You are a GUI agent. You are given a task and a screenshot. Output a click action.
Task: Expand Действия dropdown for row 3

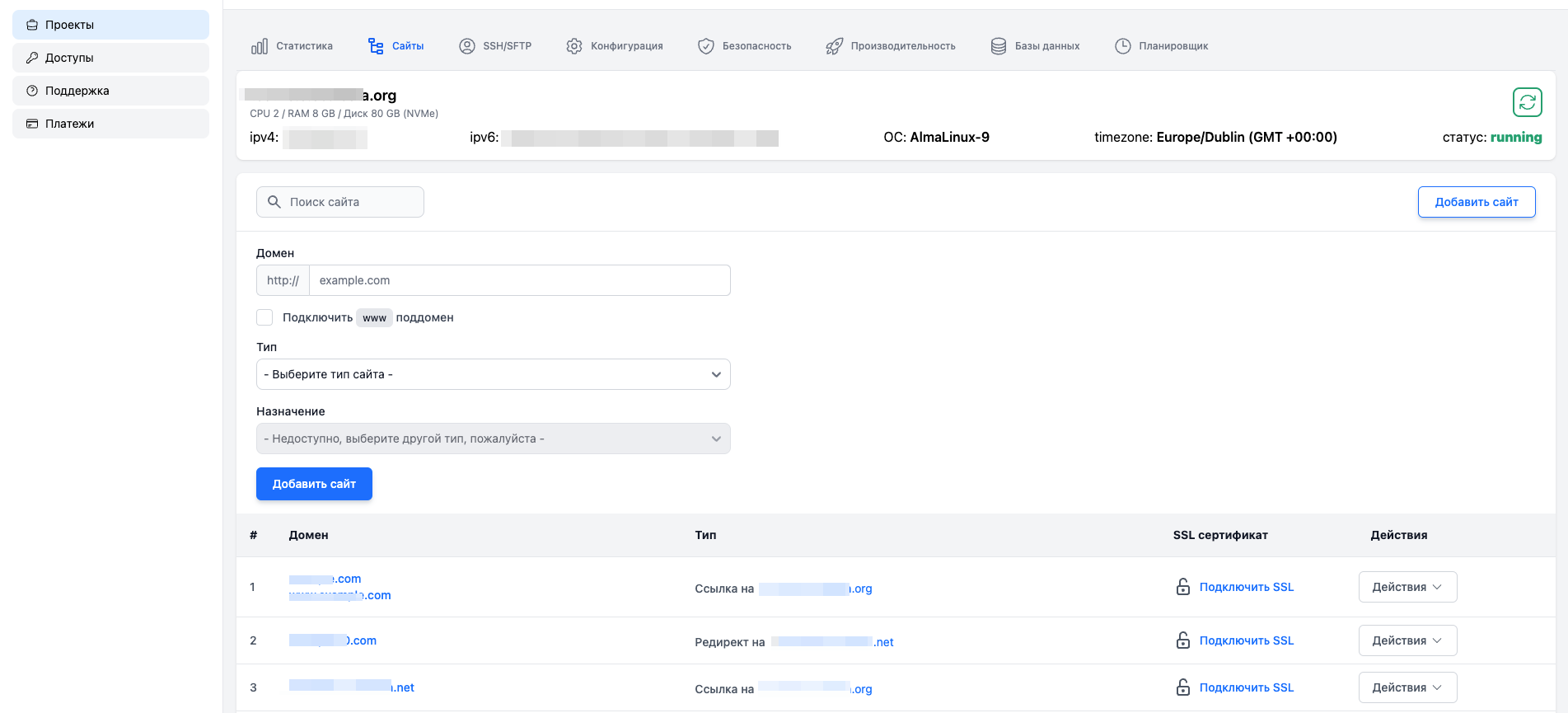coord(1407,687)
